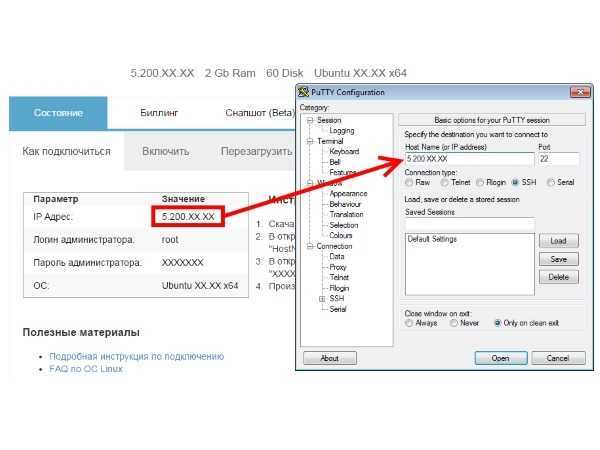Click the Ubuntu XX.XX x64 table value
Viewport: 600px width, 450px height.
(200, 286)
